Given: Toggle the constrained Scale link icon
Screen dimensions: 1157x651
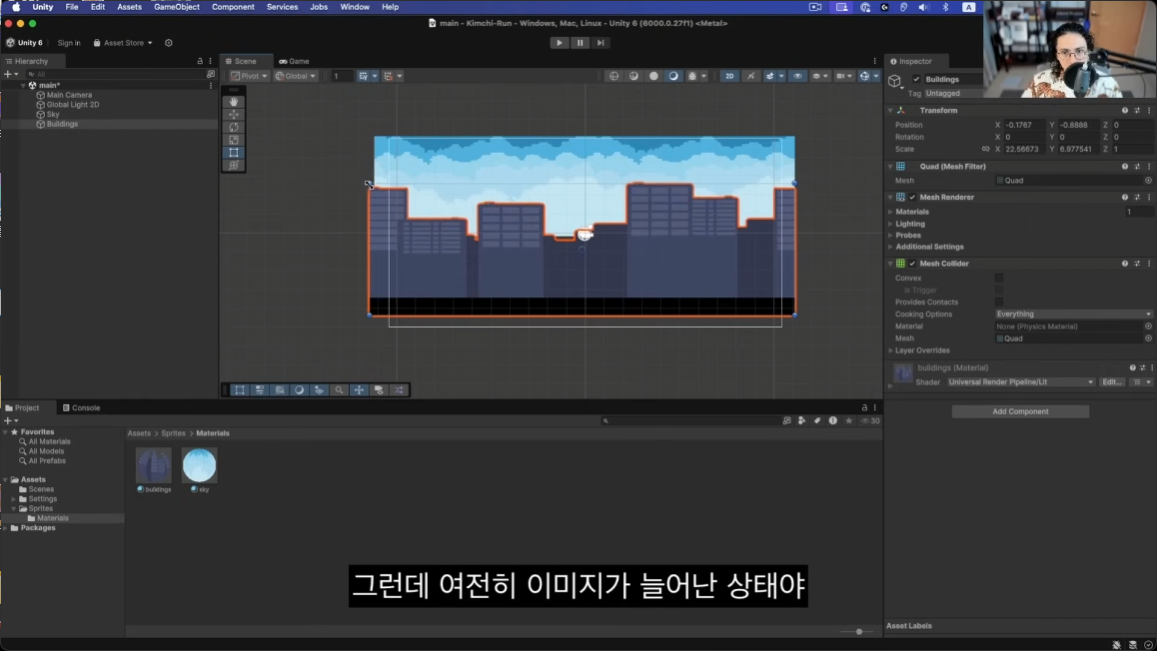Looking at the screenshot, I should point(985,149).
